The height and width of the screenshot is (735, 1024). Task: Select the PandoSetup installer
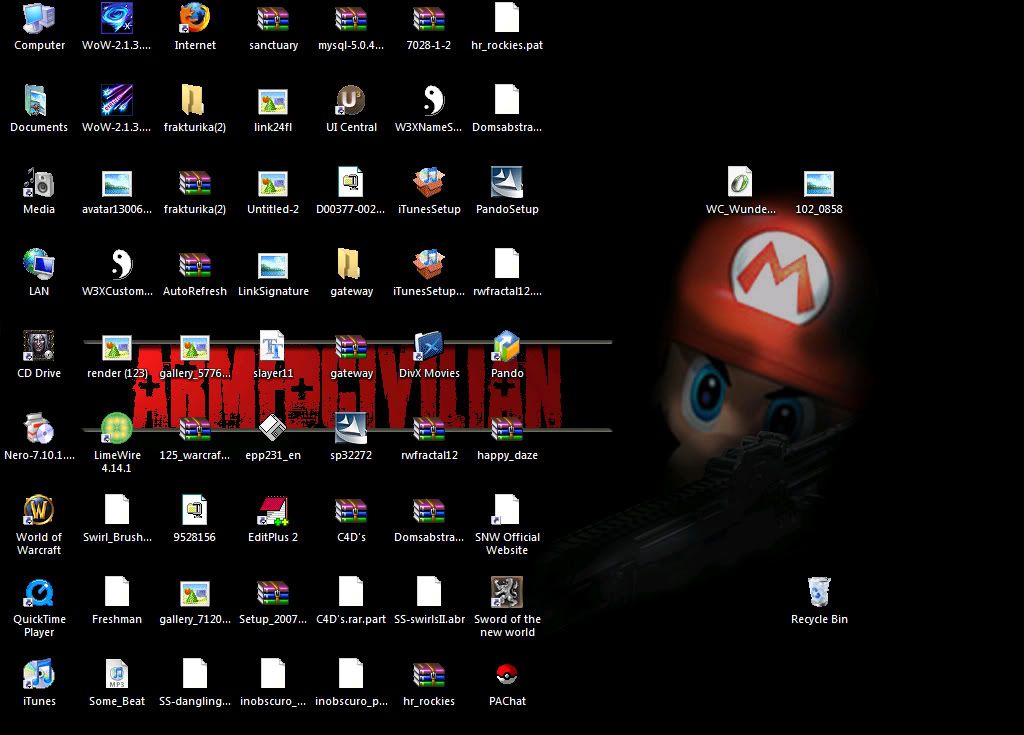click(x=507, y=183)
